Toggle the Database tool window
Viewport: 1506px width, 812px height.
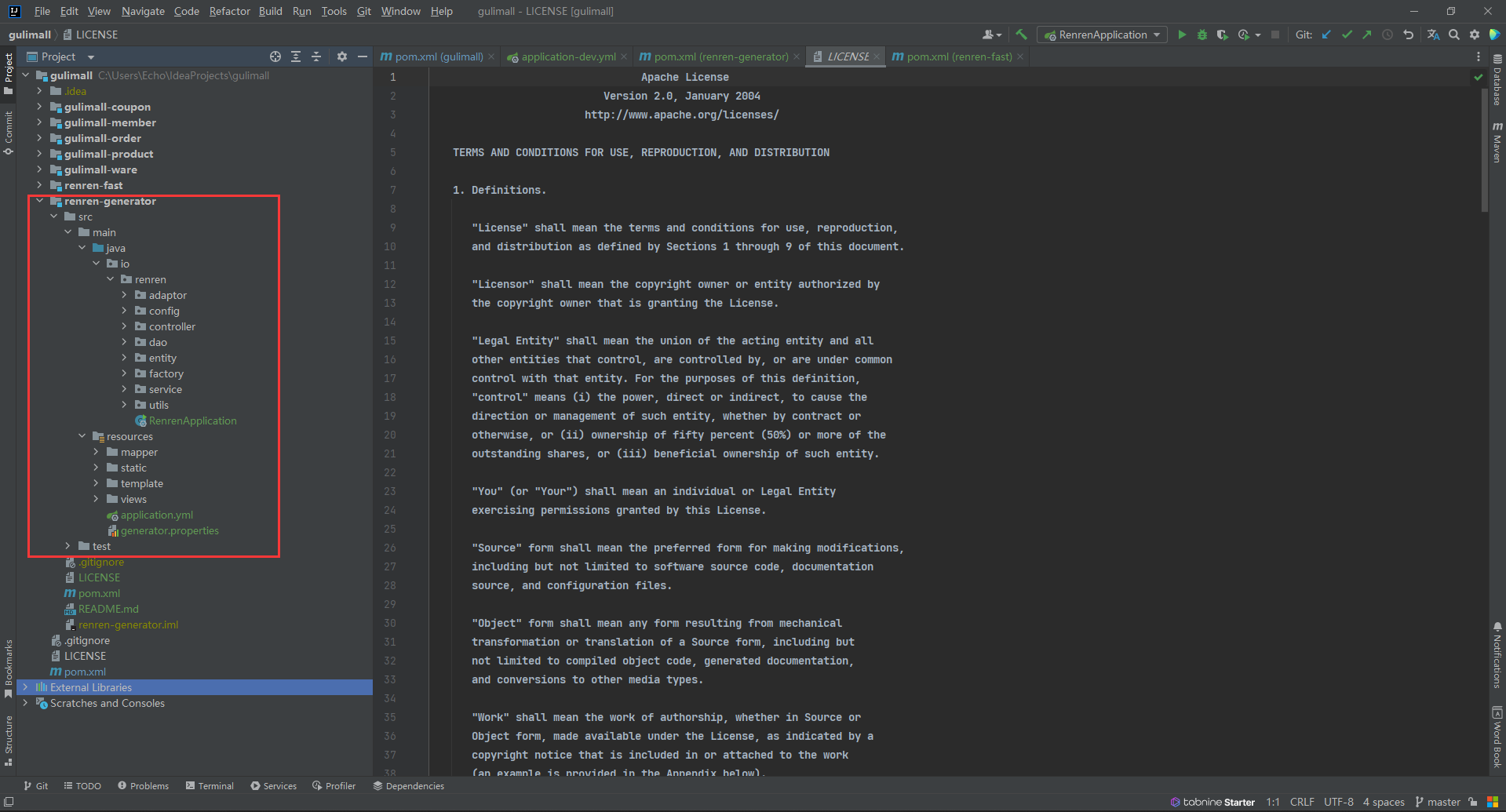(1497, 81)
